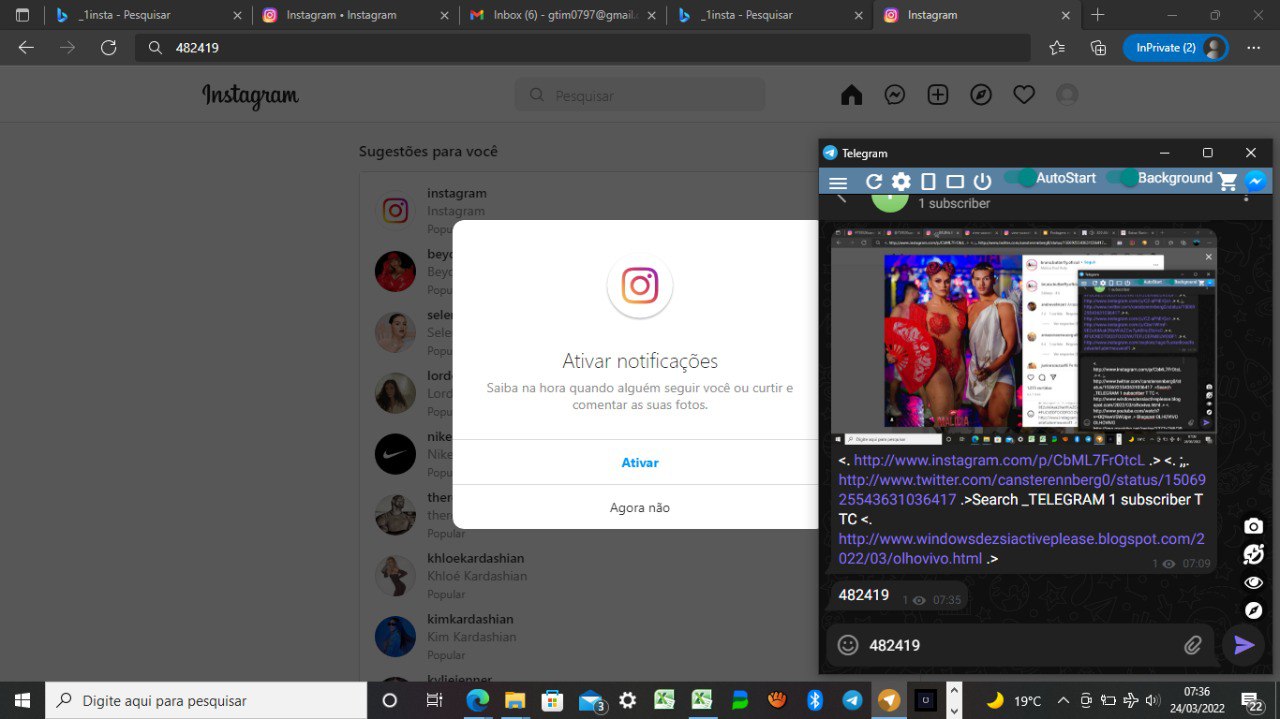Screen dimensions: 1280x719
Task: Go back in the browser
Action: (x=26, y=47)
